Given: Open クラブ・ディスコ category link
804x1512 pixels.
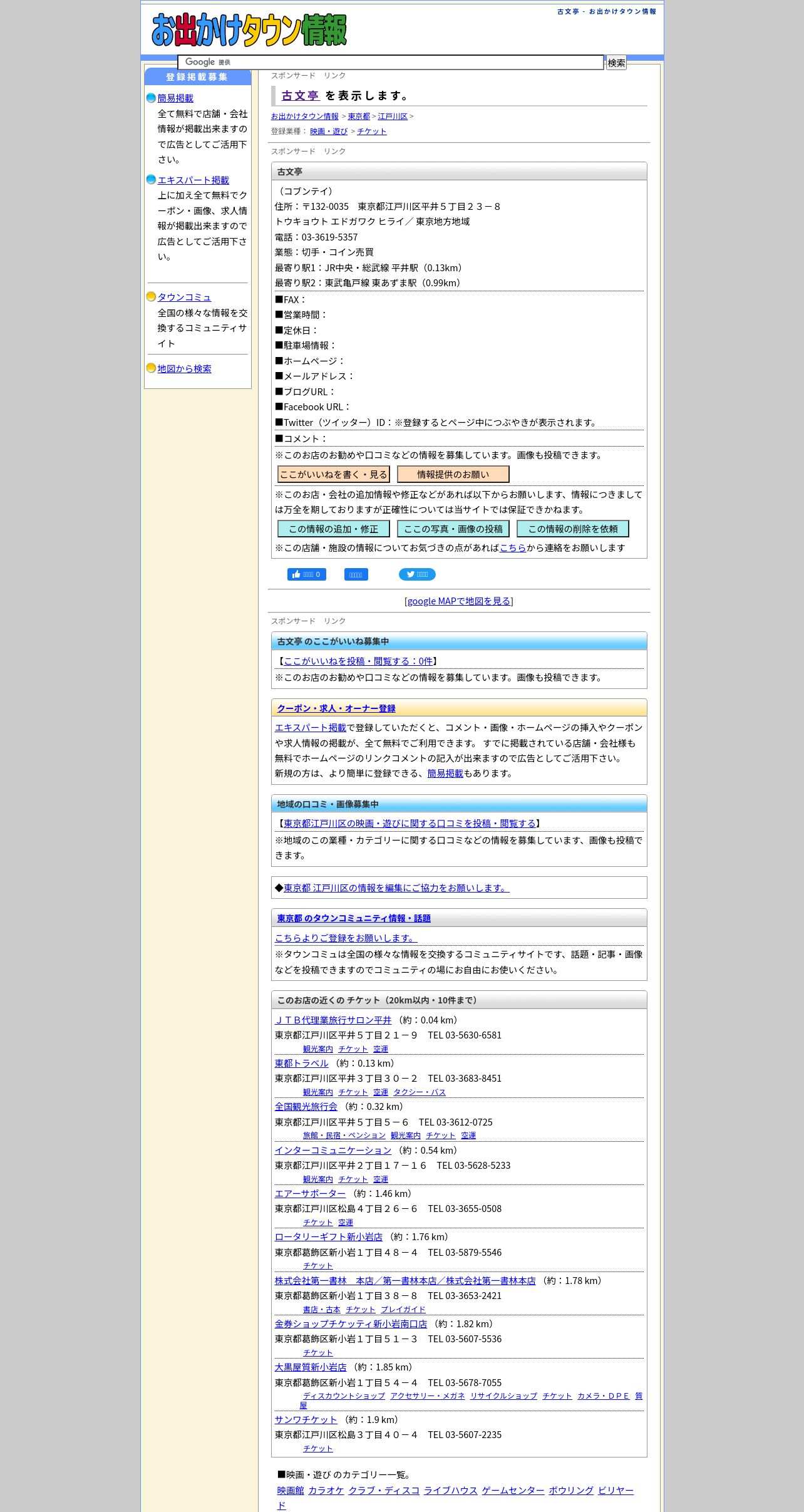Looking at the screenshot, I should click(x=384, y=1491).
